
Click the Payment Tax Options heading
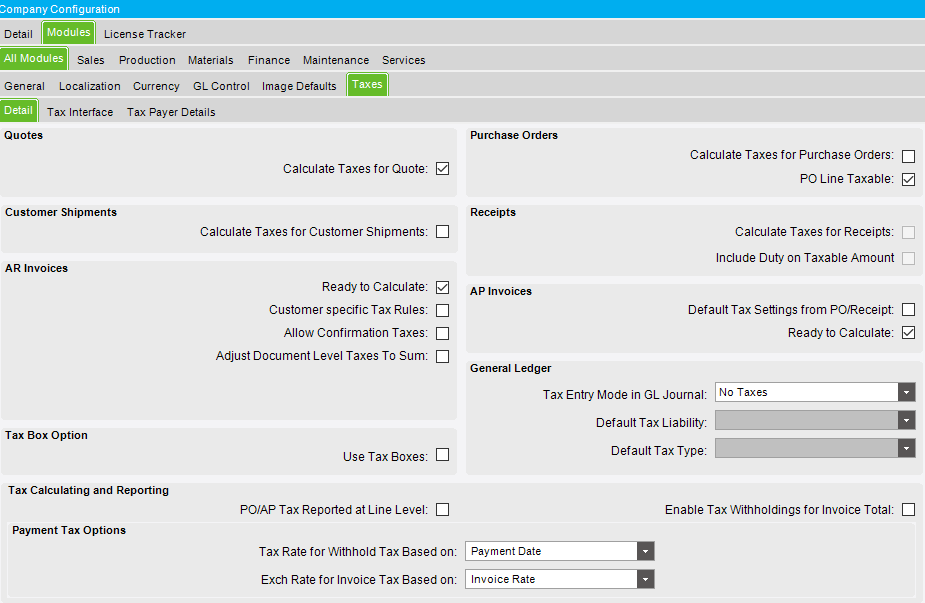(69, 530)
